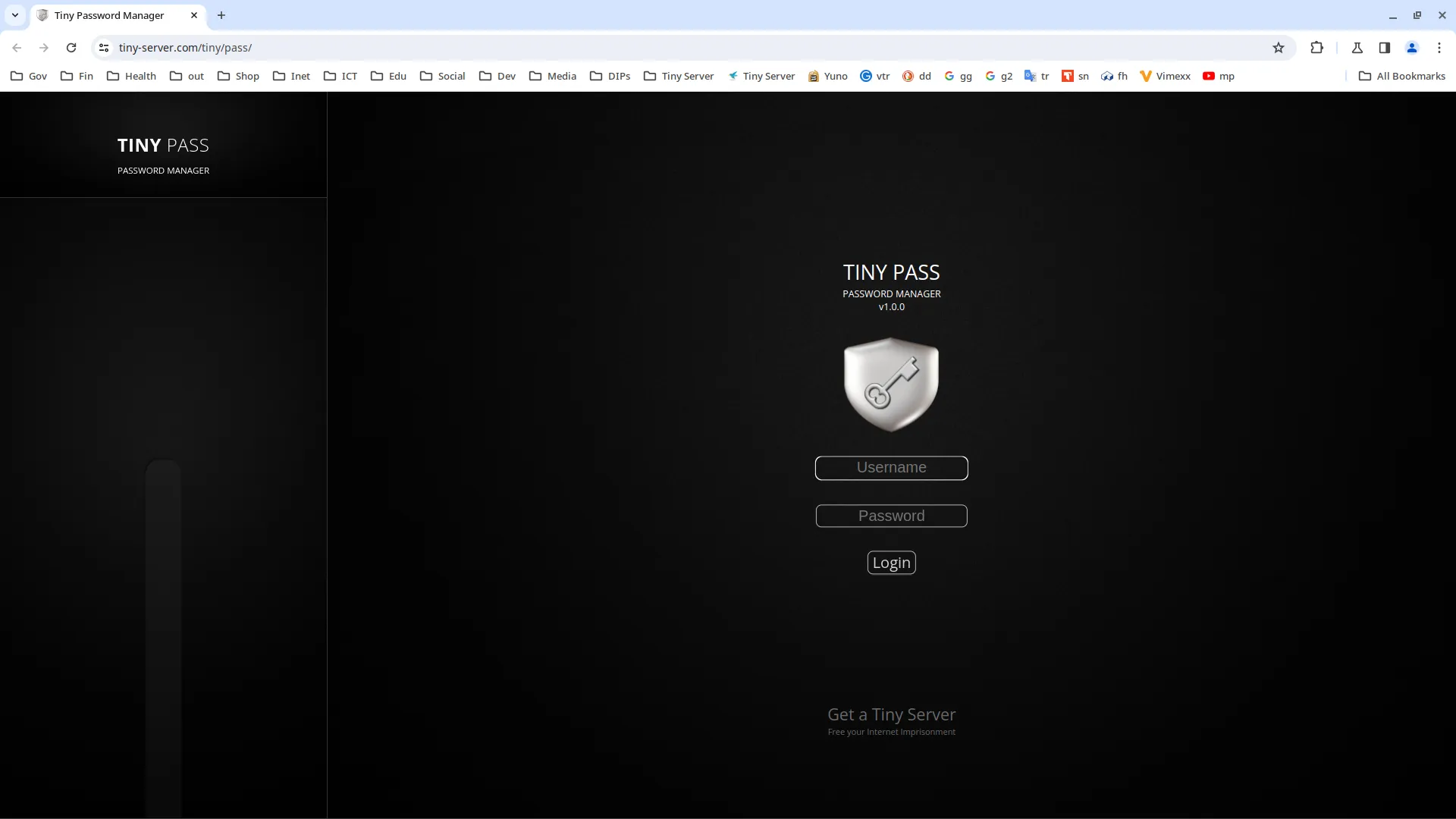The image size is (1456, 819).
Task: Open the All Bookmarks folder list
Action: (x=1401, y=76)
